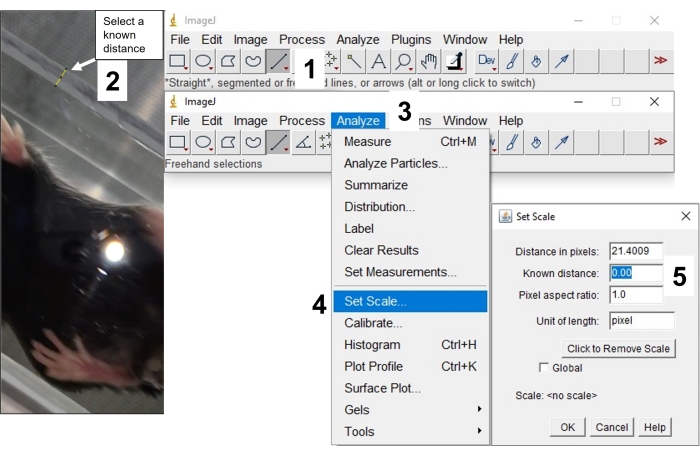
Task: Choose Calibrate... menu entry
Action: (x=410, y=323)
